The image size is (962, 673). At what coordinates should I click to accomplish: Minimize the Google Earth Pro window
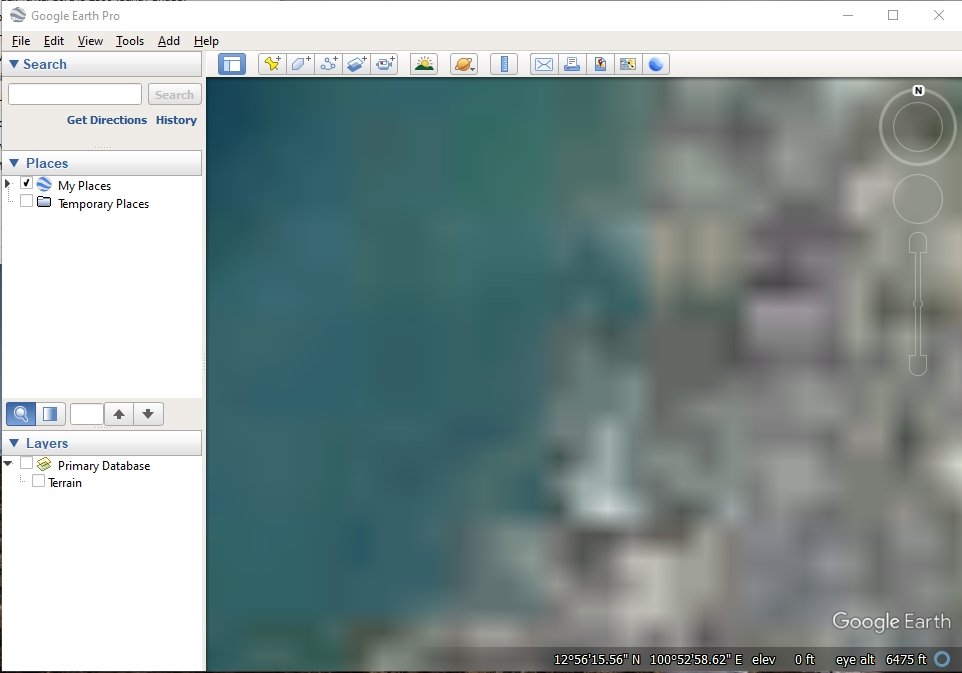point(848,15)
